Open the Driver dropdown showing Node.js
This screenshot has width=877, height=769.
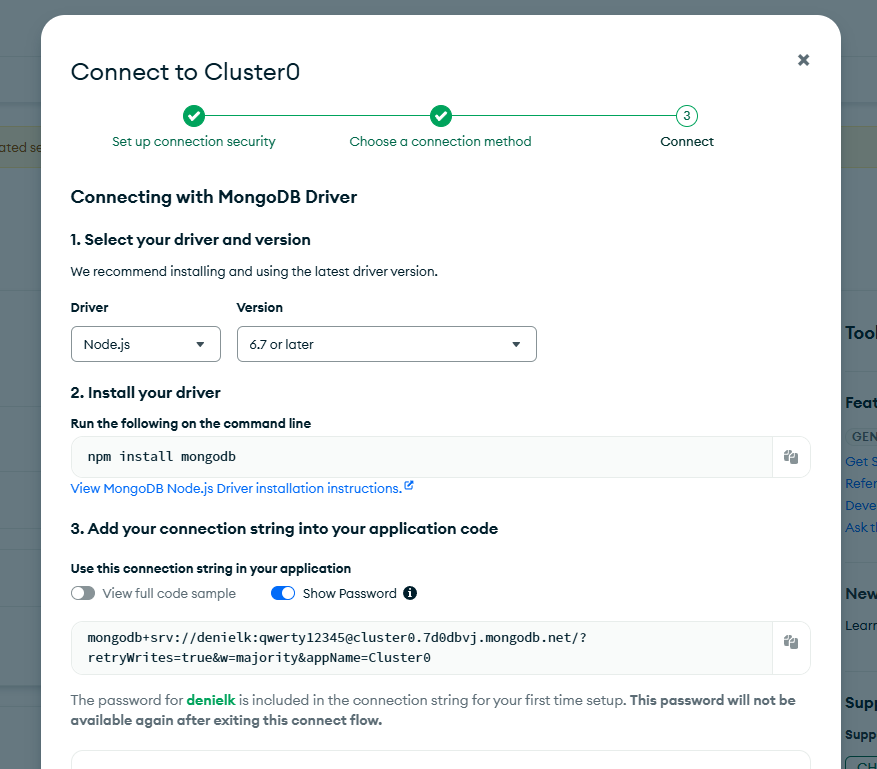coord(145,344)
